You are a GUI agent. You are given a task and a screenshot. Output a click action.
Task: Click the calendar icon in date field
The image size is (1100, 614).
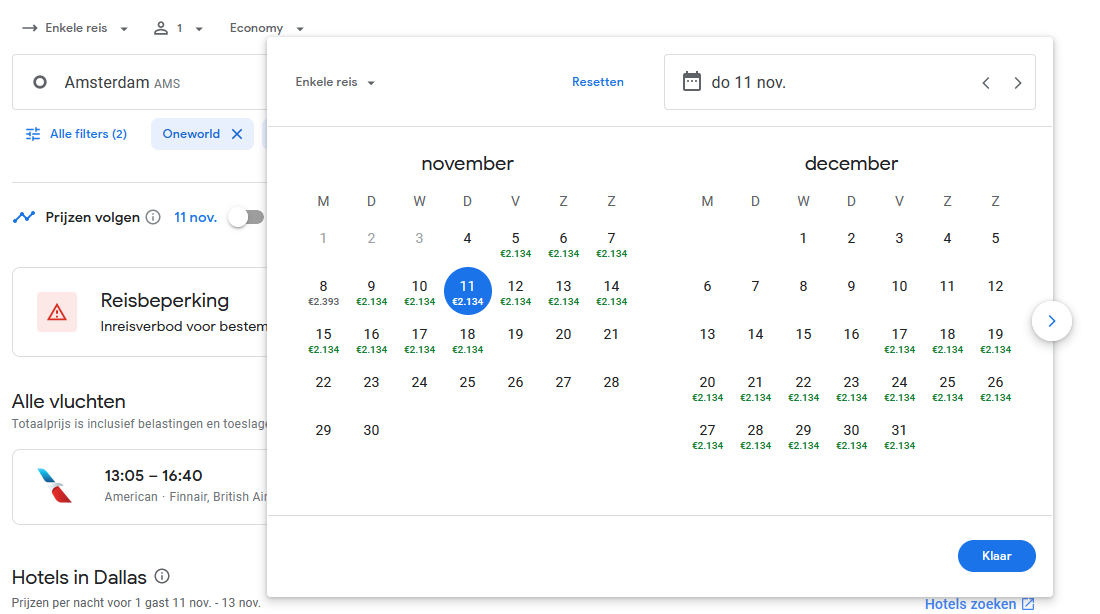click(692, 82)
